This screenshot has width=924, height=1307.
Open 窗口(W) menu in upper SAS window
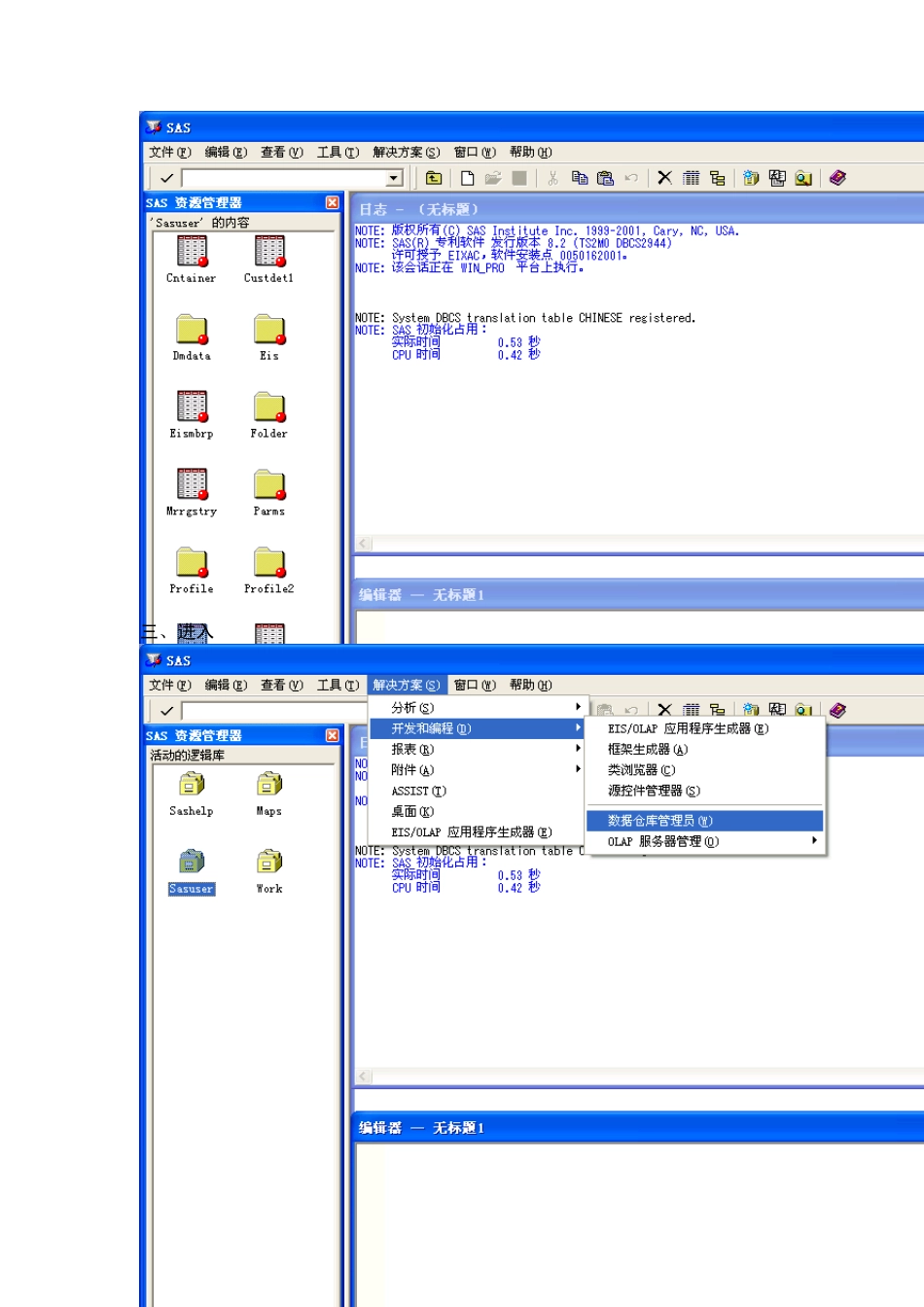pos(475,153)
